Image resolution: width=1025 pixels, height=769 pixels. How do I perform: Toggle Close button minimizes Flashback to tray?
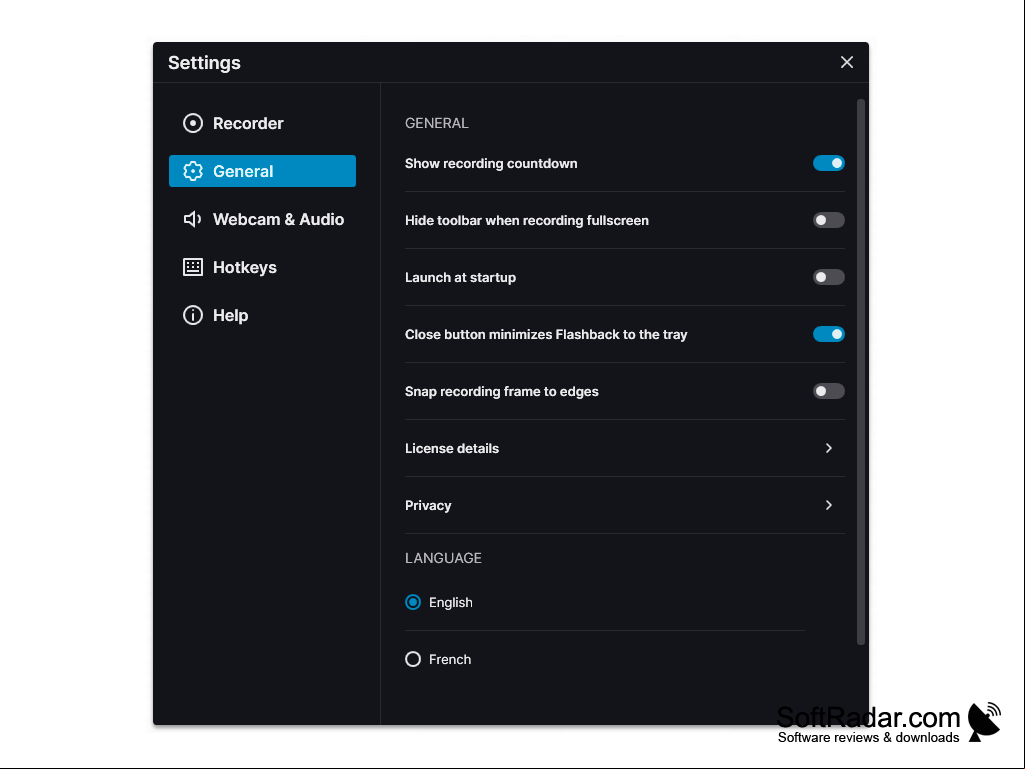point(828,334)
